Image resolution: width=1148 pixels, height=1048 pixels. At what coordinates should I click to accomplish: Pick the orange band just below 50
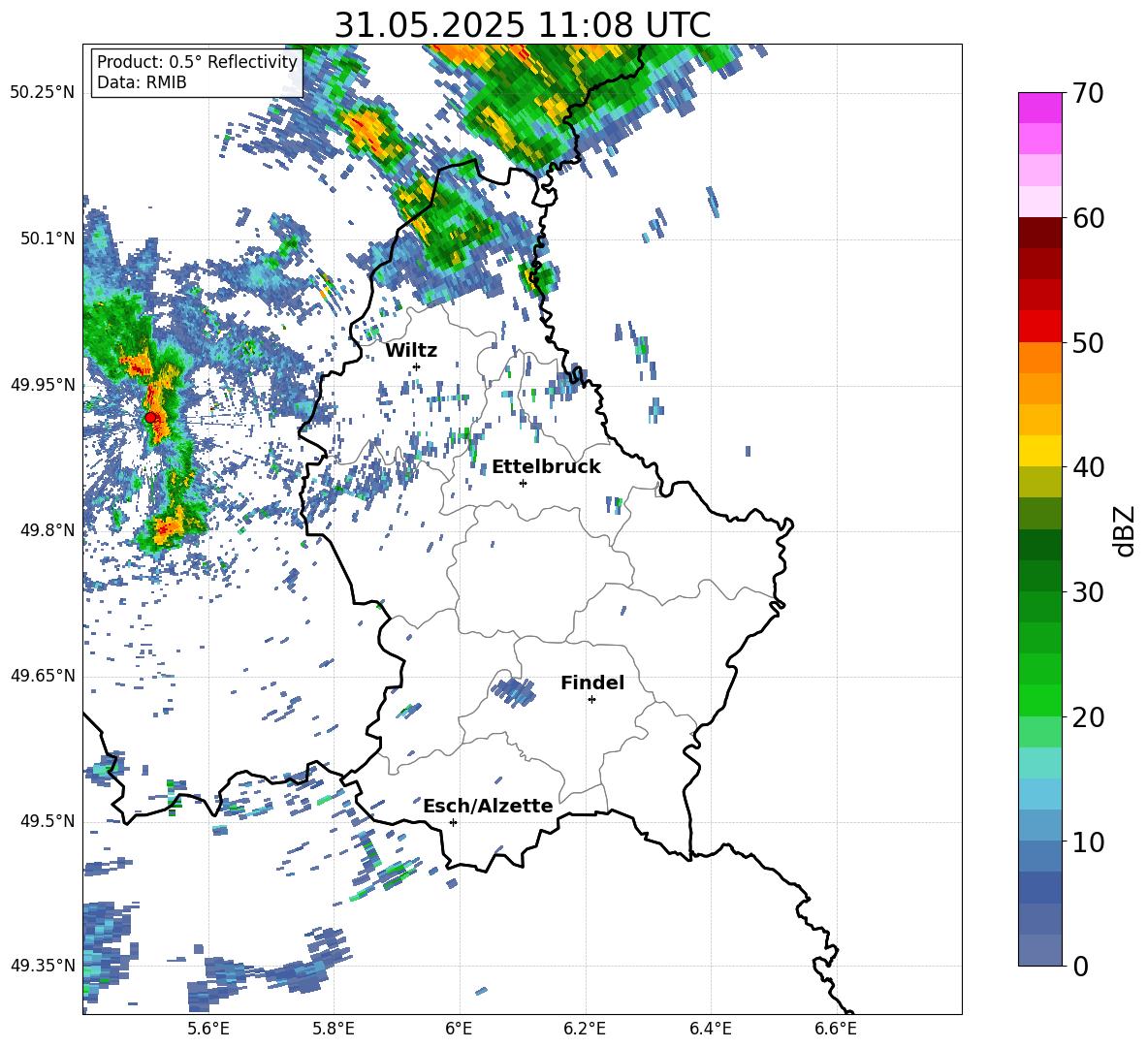point(1039,358)
